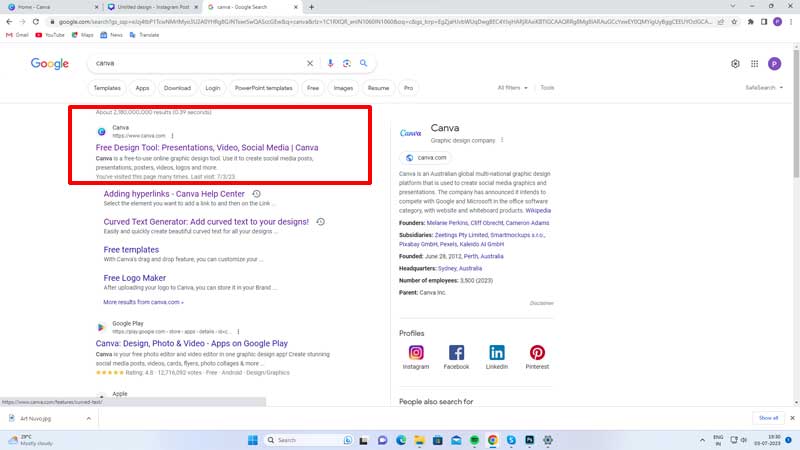Open the Free Logo Maker link
The image size is (800, 450).
[x=135, y=278]
